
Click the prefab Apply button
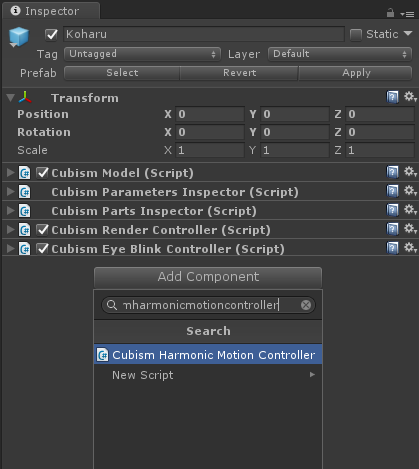tap(356, 73)
